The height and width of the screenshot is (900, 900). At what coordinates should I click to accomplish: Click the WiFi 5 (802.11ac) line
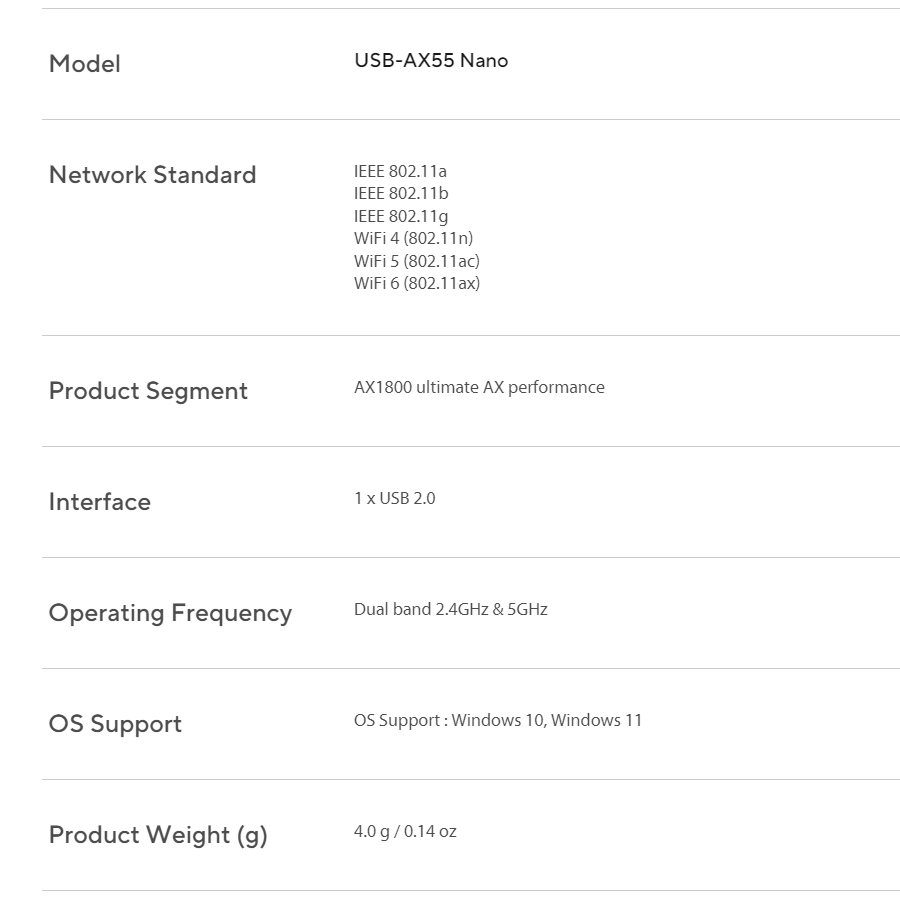pos(416,261)
